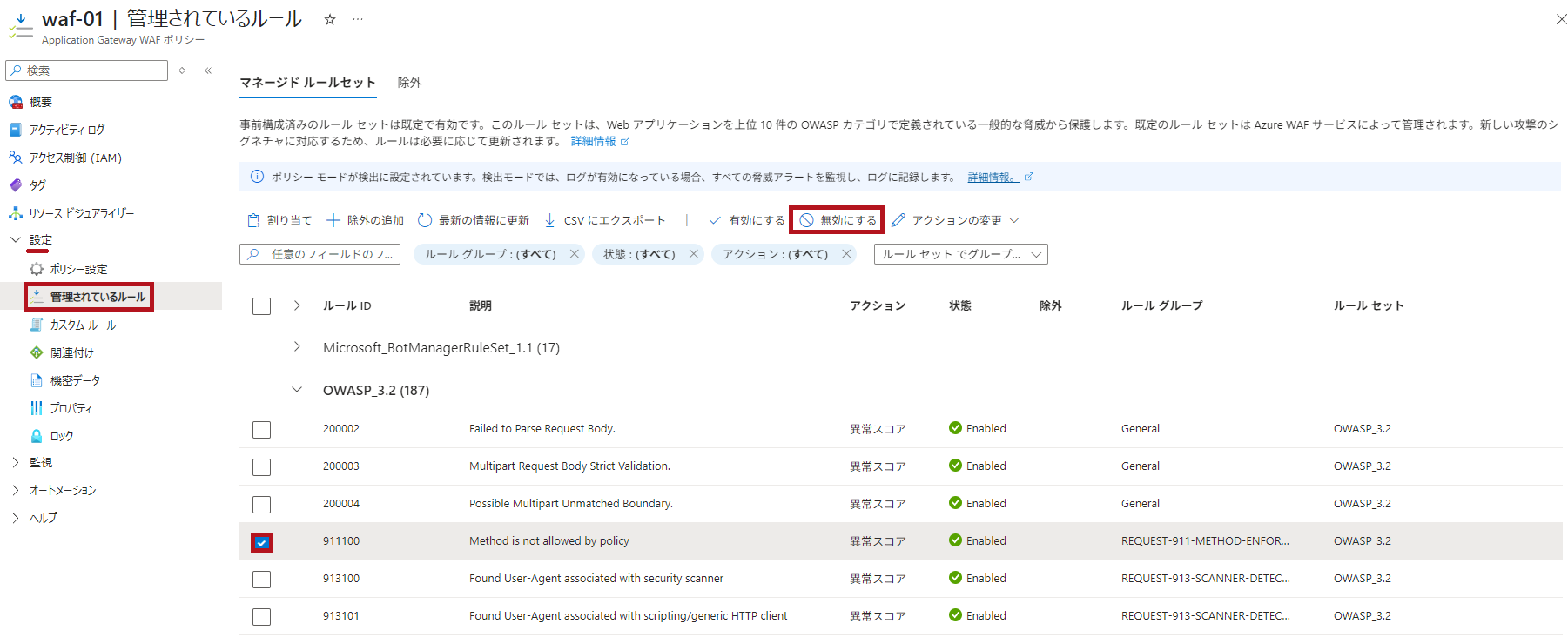The image size is (1568, 637).
Task: Open ルール セット でグループ dropdown
Action: (960, 254)
